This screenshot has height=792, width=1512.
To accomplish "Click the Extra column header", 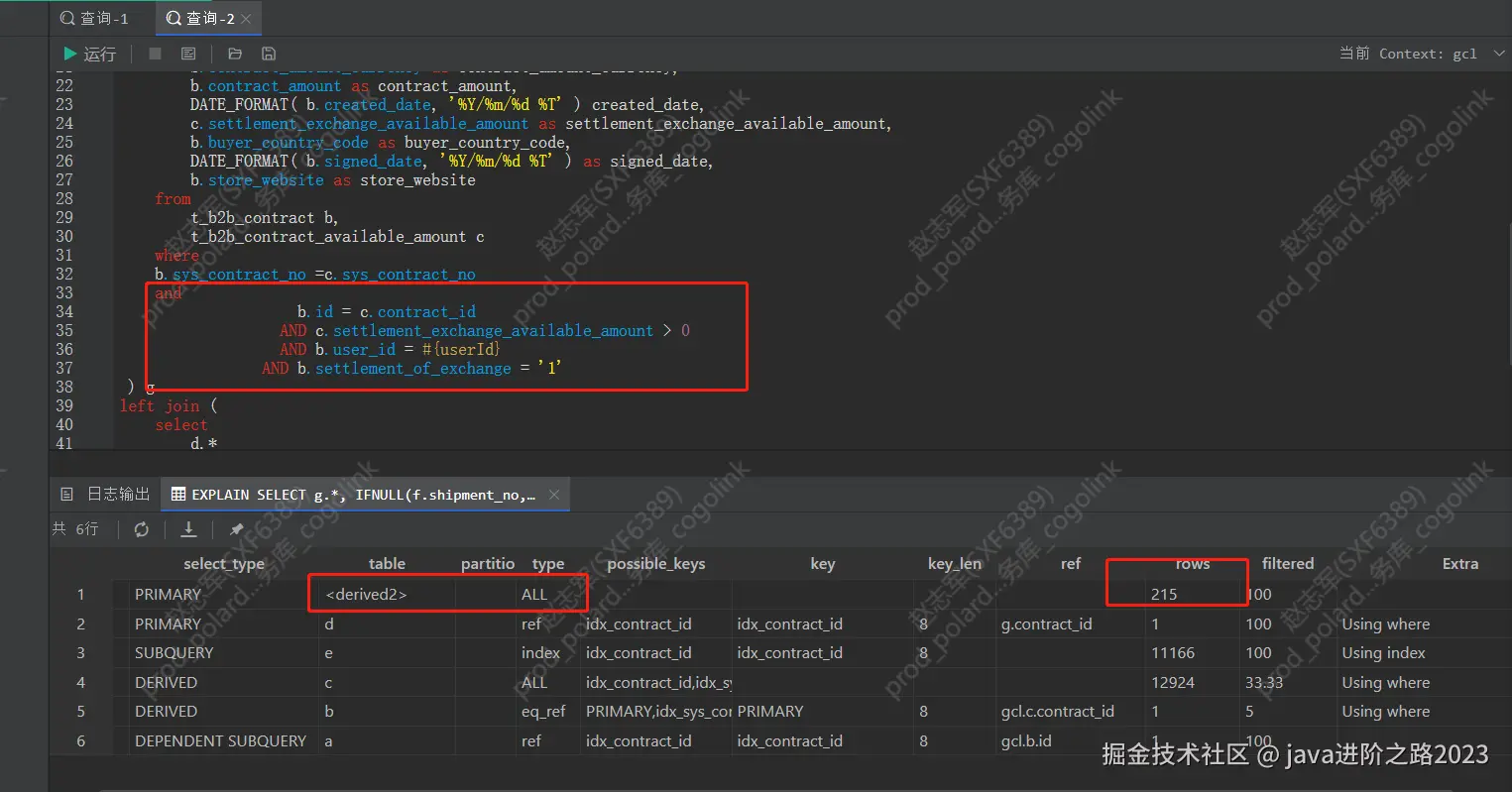I will point(1459,563).
